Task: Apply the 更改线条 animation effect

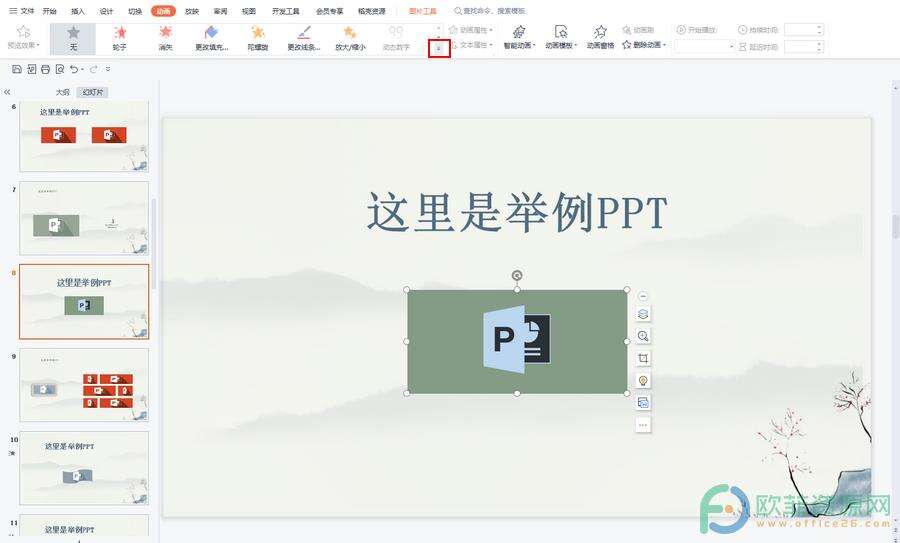Action: 304,38
